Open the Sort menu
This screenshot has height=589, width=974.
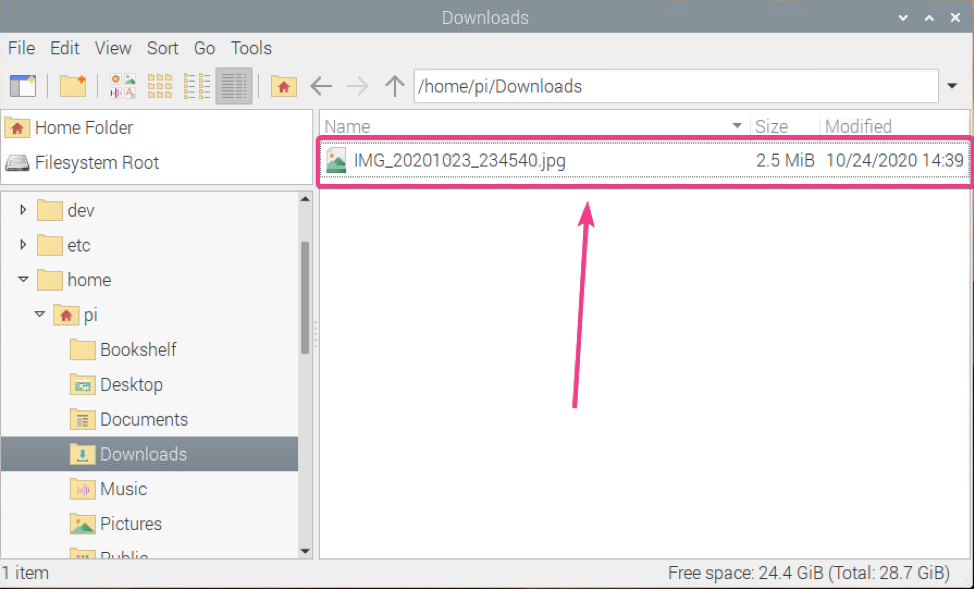click(163, 48)
